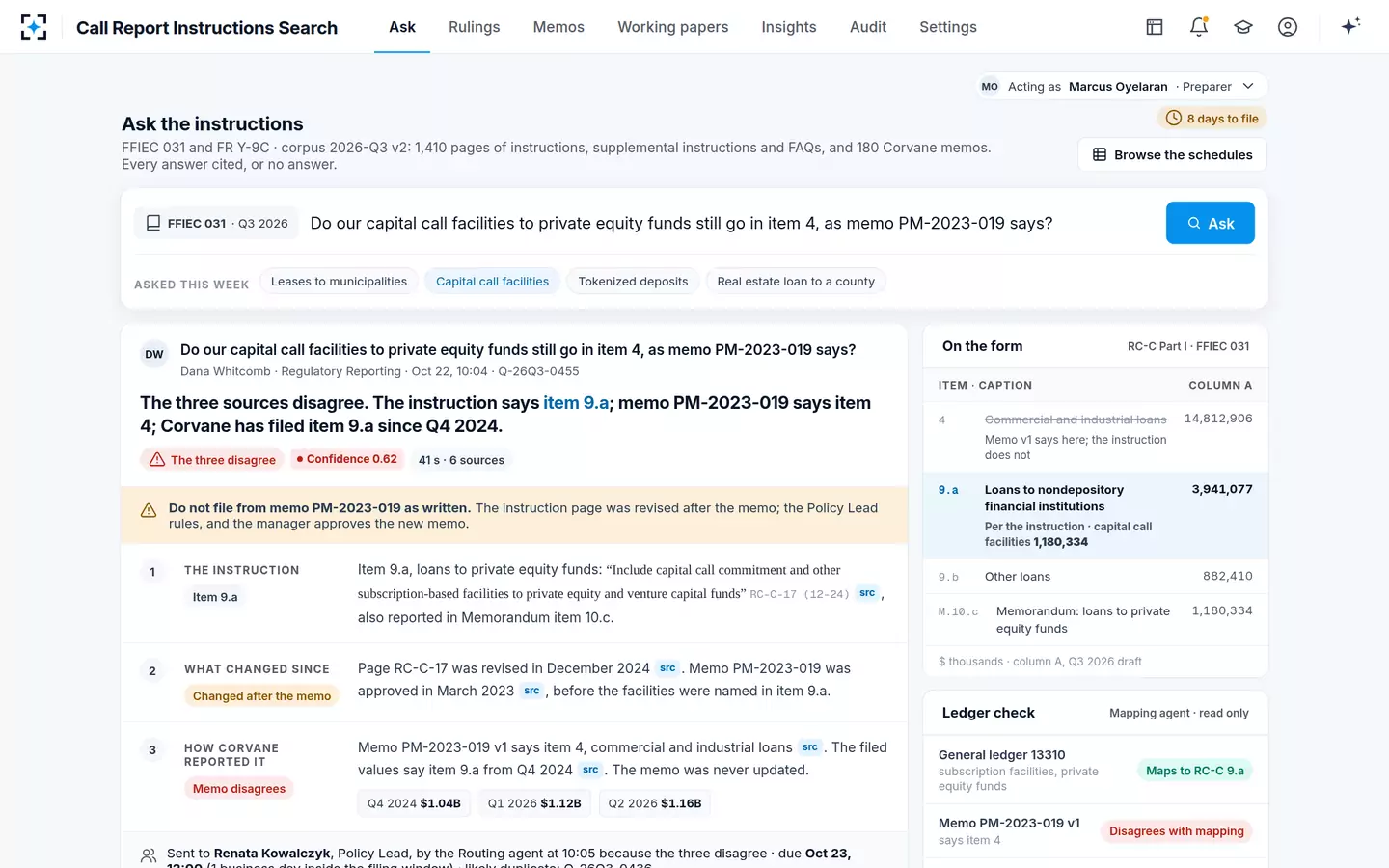Select the Capital call facilities chip
1389x868 pixels.
pos(492,282)
